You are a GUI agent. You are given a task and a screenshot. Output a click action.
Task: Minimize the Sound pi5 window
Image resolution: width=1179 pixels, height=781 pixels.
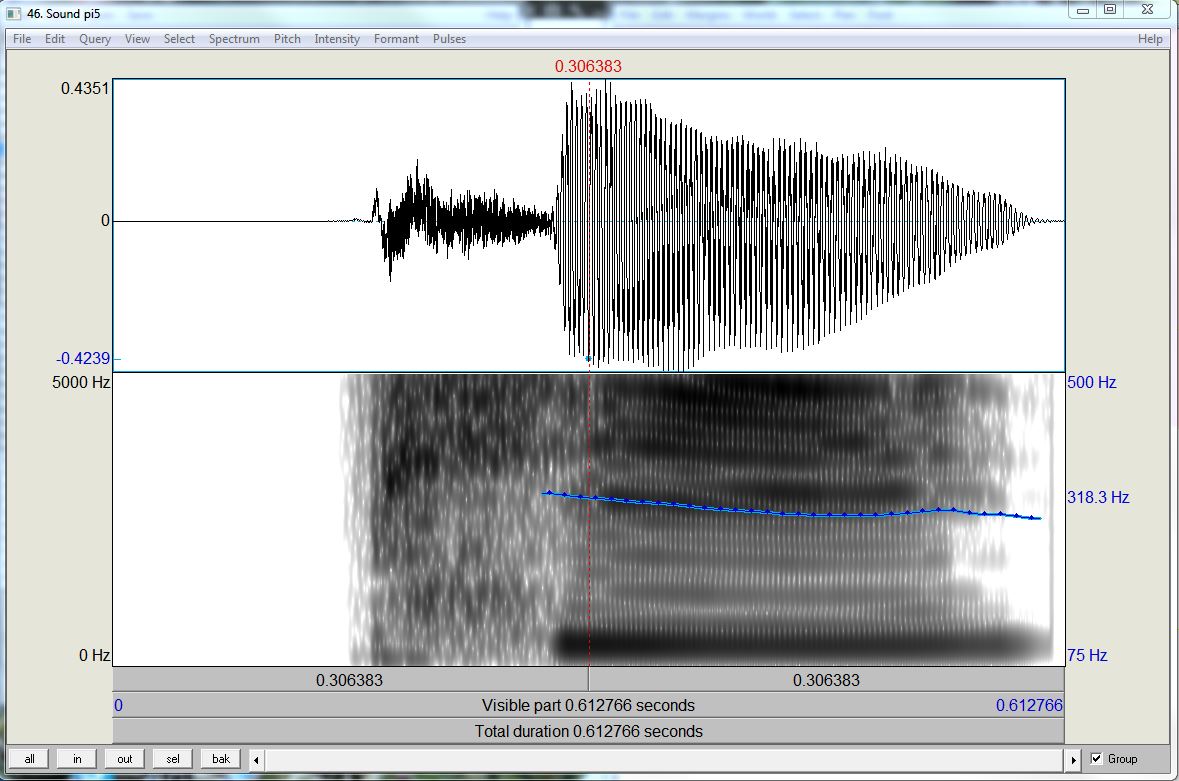pos(1083,10)
